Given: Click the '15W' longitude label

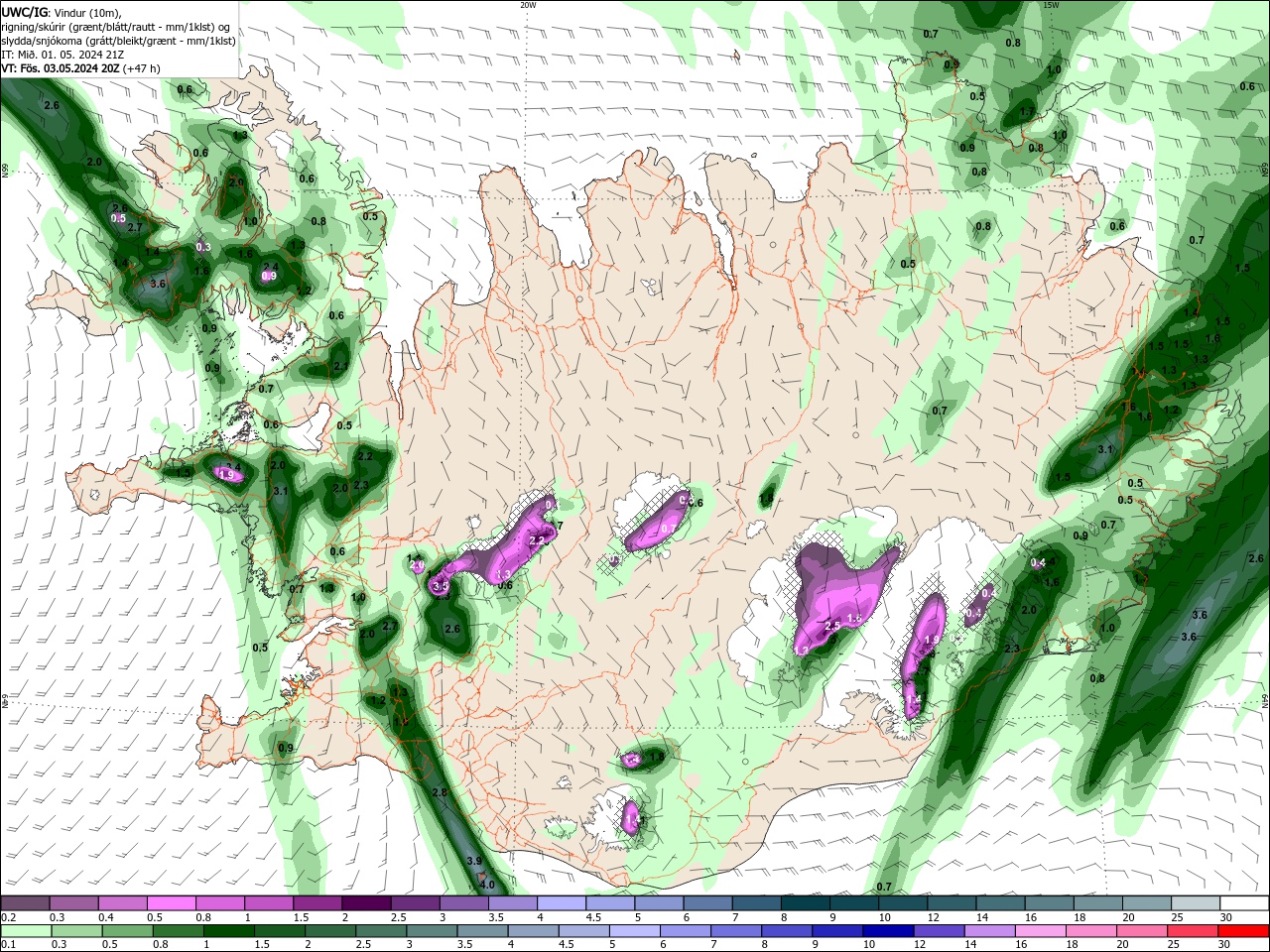Looking at the screenshot, I should [x=1051, y=5].
